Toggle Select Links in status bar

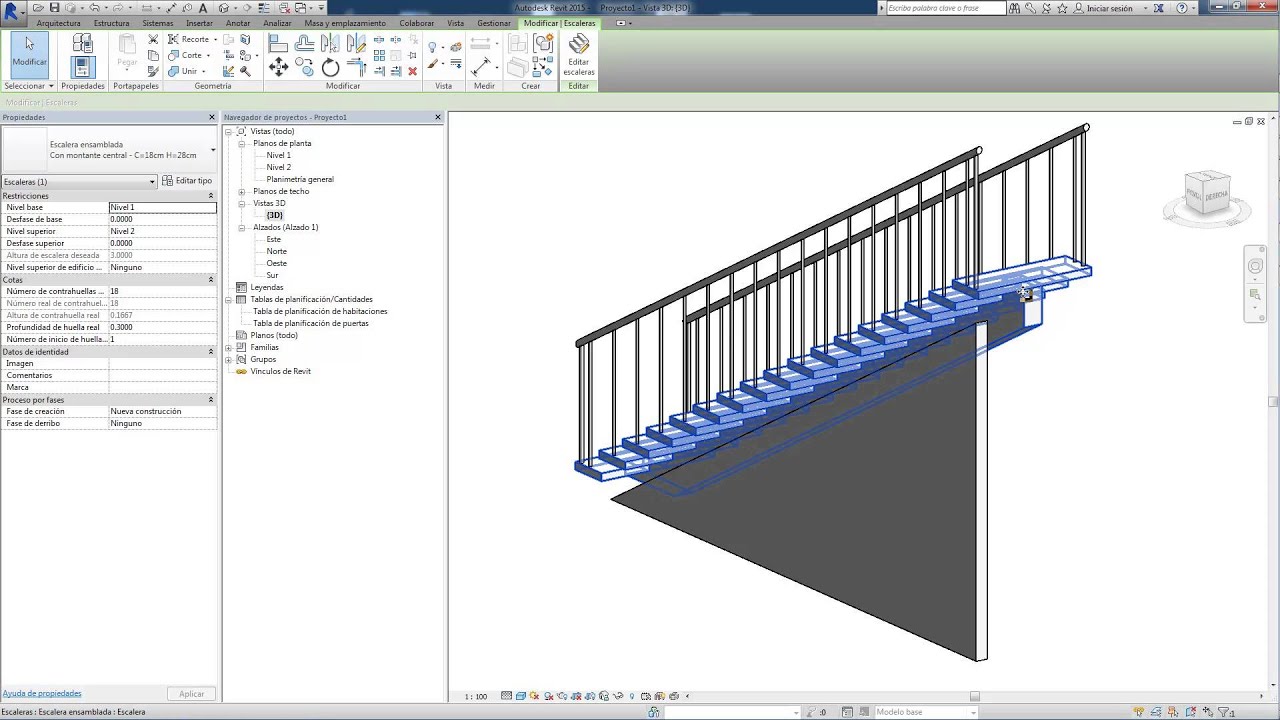tap(1139, 712)
